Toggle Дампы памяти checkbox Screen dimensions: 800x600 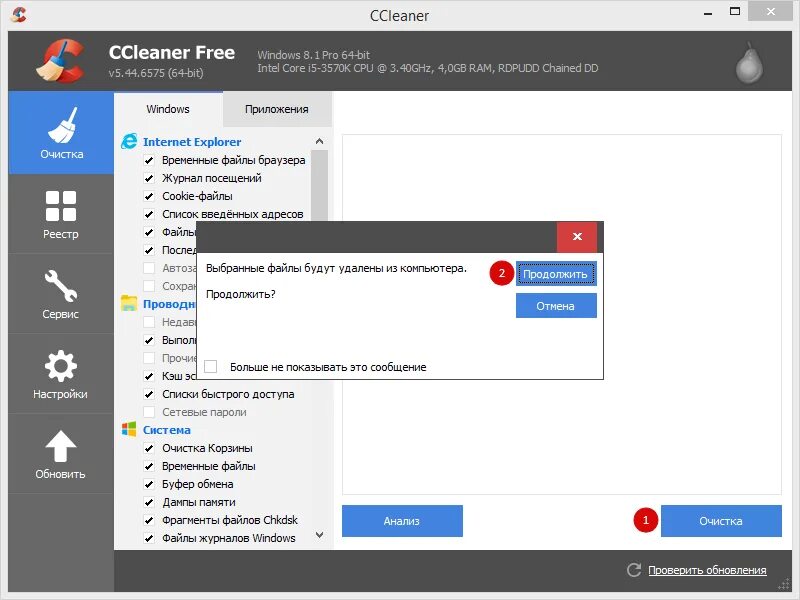tap(149, 502)
